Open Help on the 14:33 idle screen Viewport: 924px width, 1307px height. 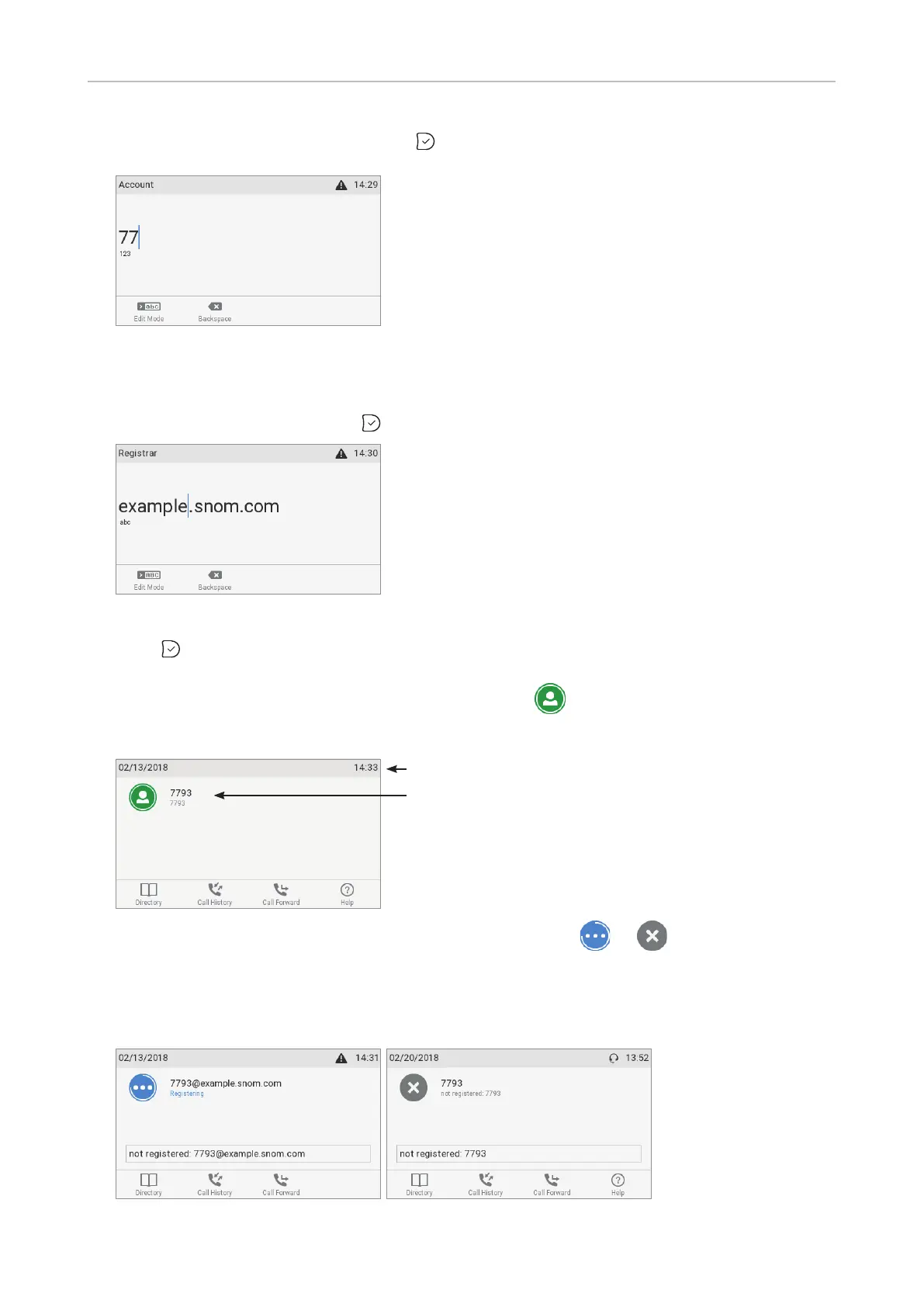tap(348, 893)
